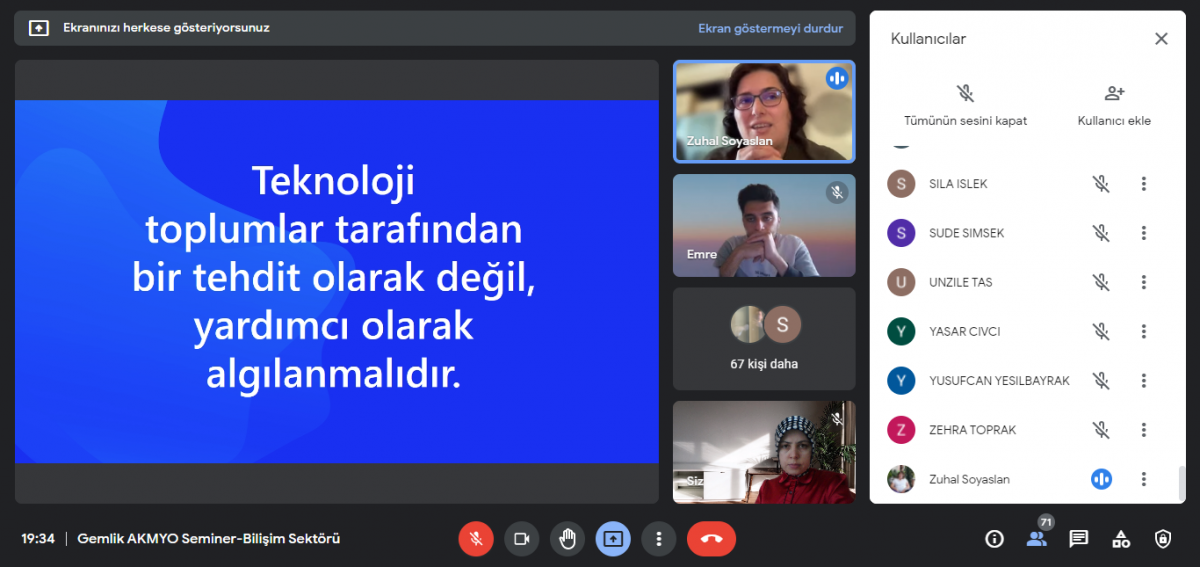The width and height of the screenshot is (1200, 567).
Task: Select ZEHRA TOPRAK avatar
Action: coord(901,430)
